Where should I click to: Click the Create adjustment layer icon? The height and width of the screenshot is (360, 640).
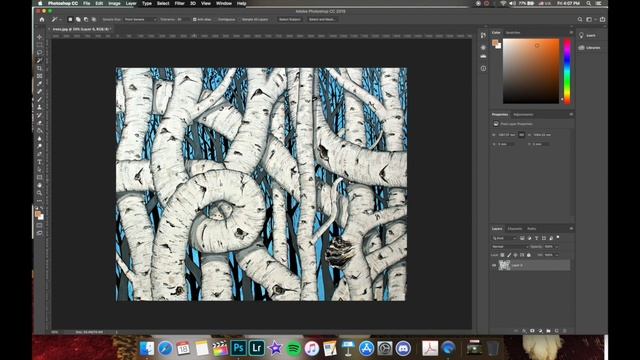point(540,331)
